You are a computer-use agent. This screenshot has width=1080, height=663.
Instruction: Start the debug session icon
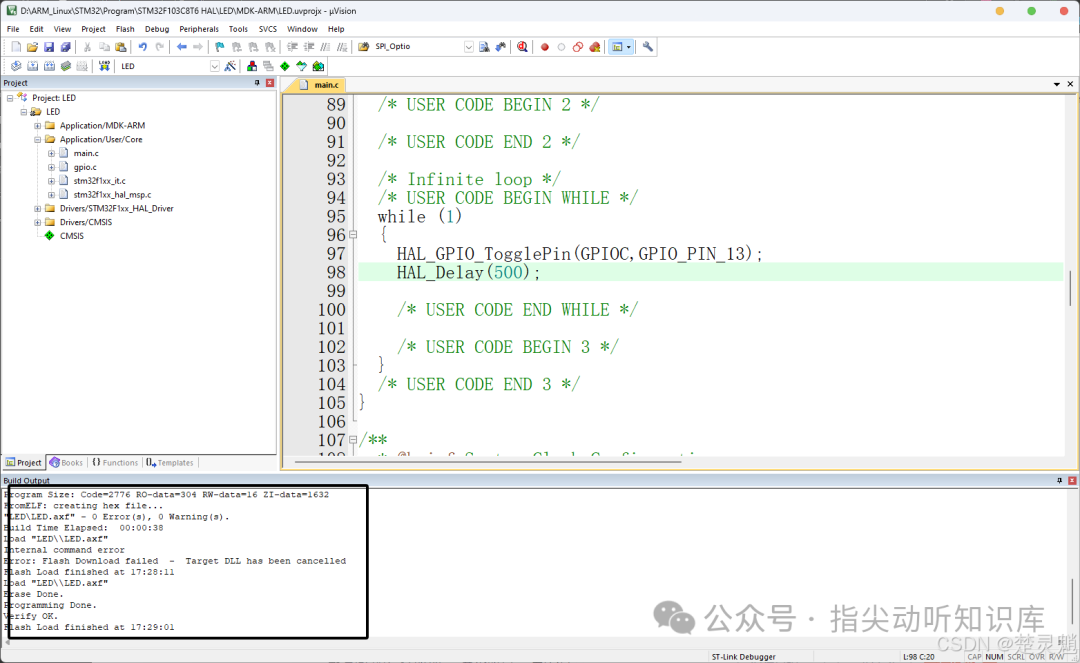522,47
